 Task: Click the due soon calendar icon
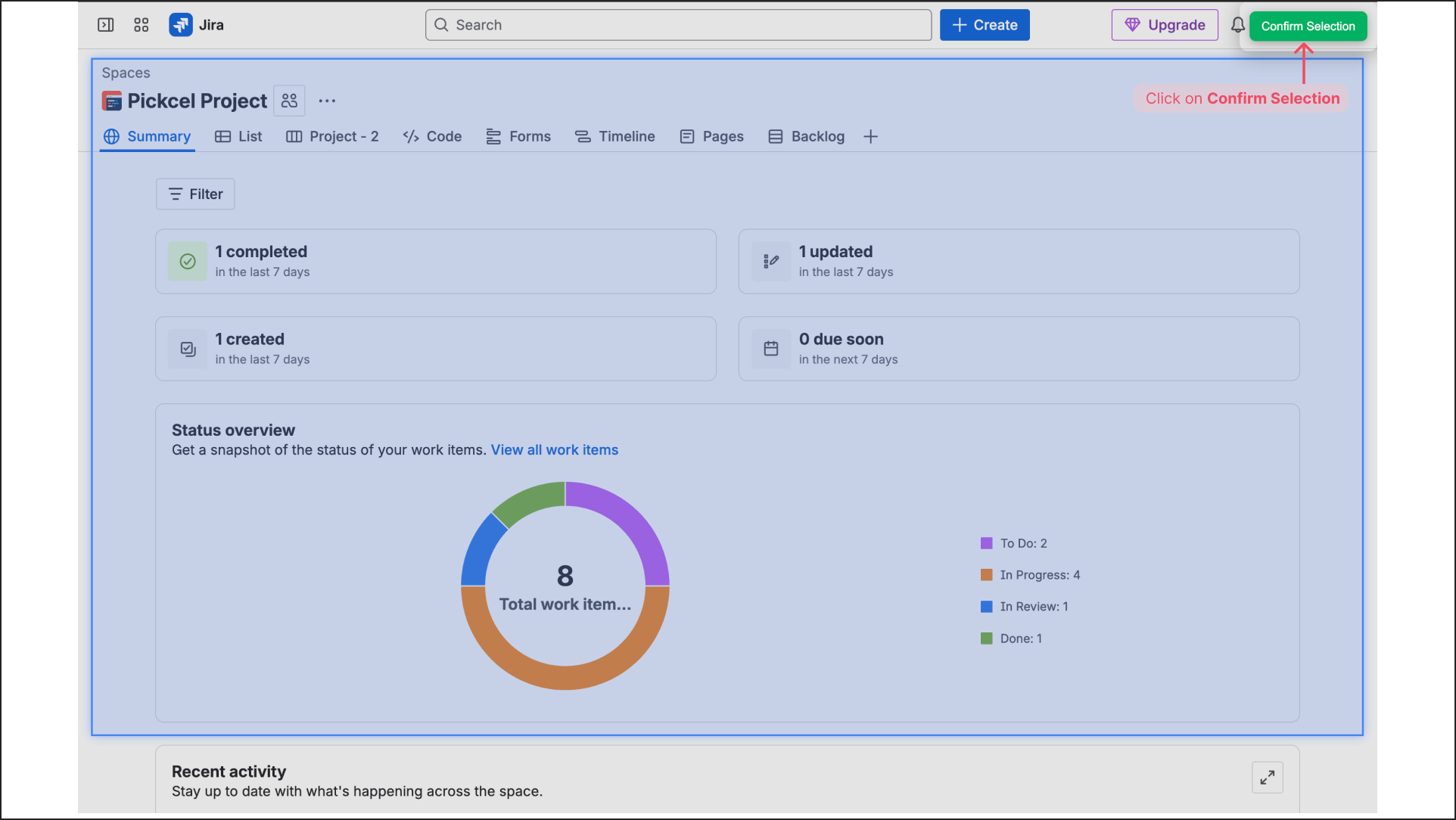coord(771,349)
